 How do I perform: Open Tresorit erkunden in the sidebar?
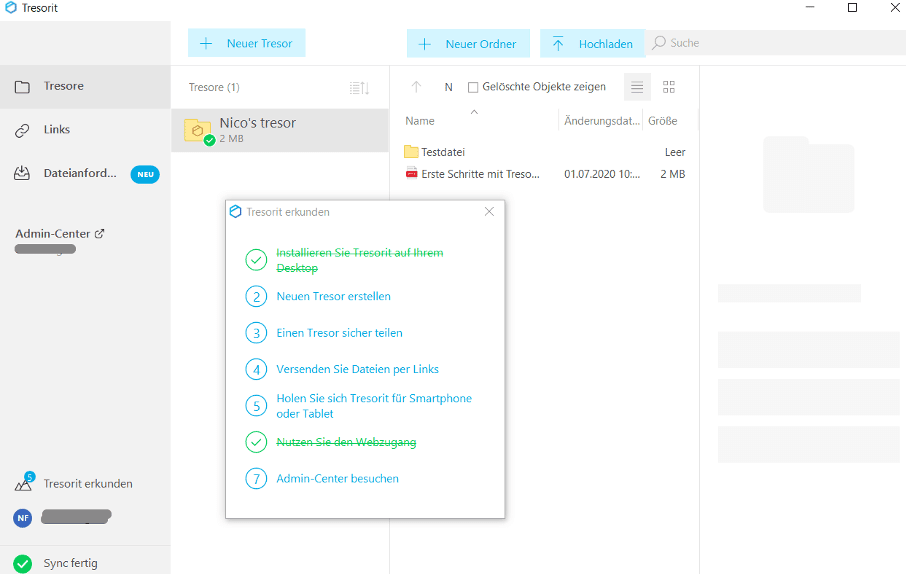85,484
